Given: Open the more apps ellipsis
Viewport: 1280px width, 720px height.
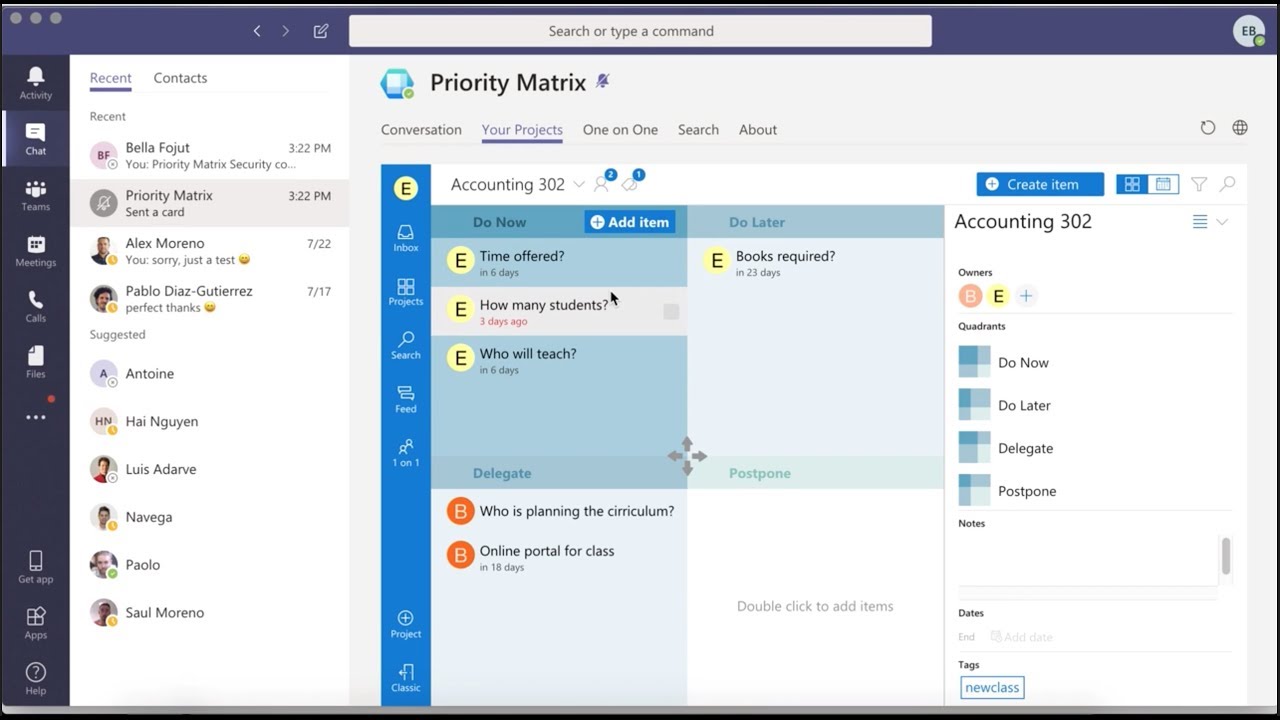Looking at the screenshot, I should 35,417.
